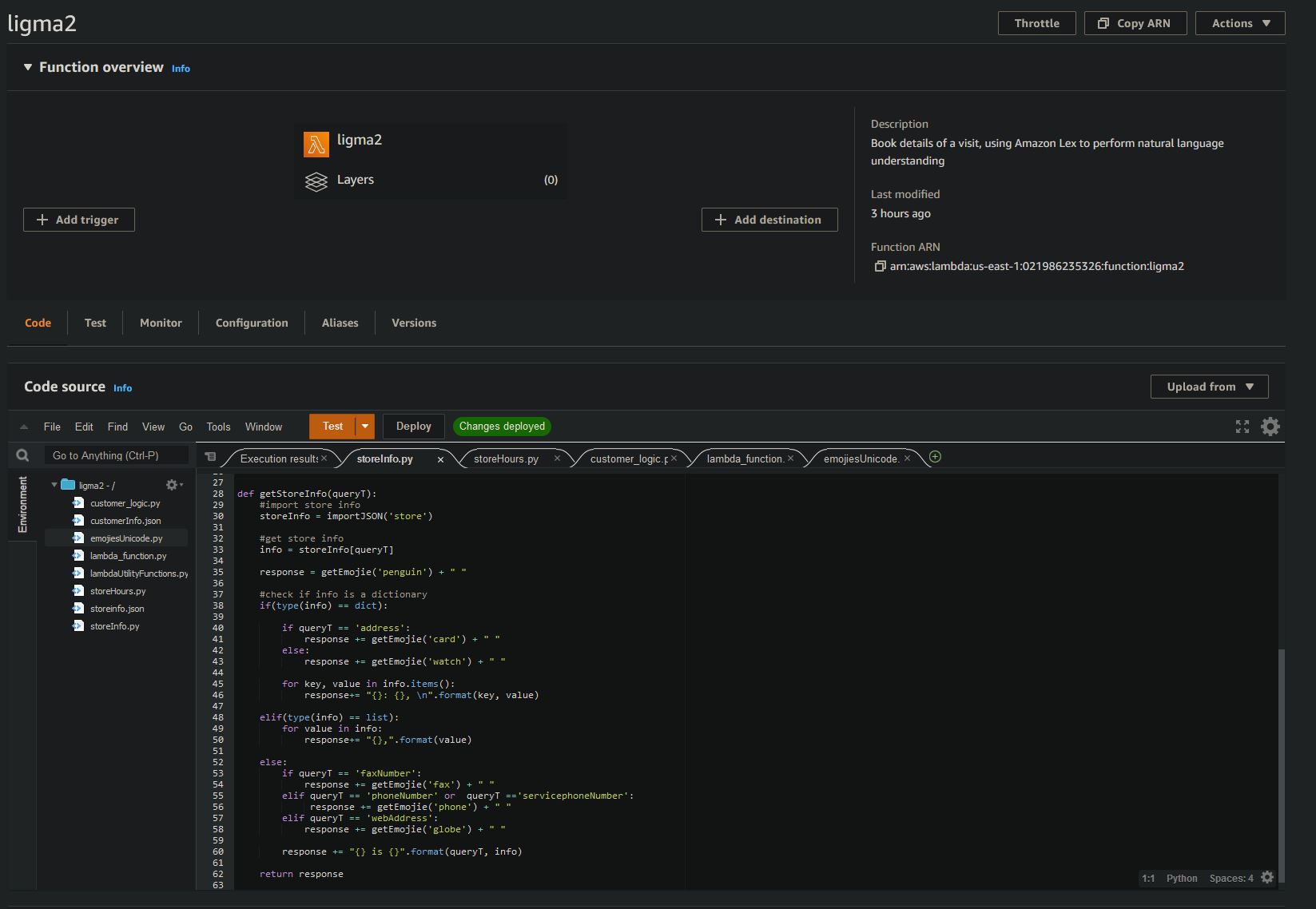Click the Lambda function icon beside ligma2
This screenshot has height=909, width=1316.
[x=316, y=145]
